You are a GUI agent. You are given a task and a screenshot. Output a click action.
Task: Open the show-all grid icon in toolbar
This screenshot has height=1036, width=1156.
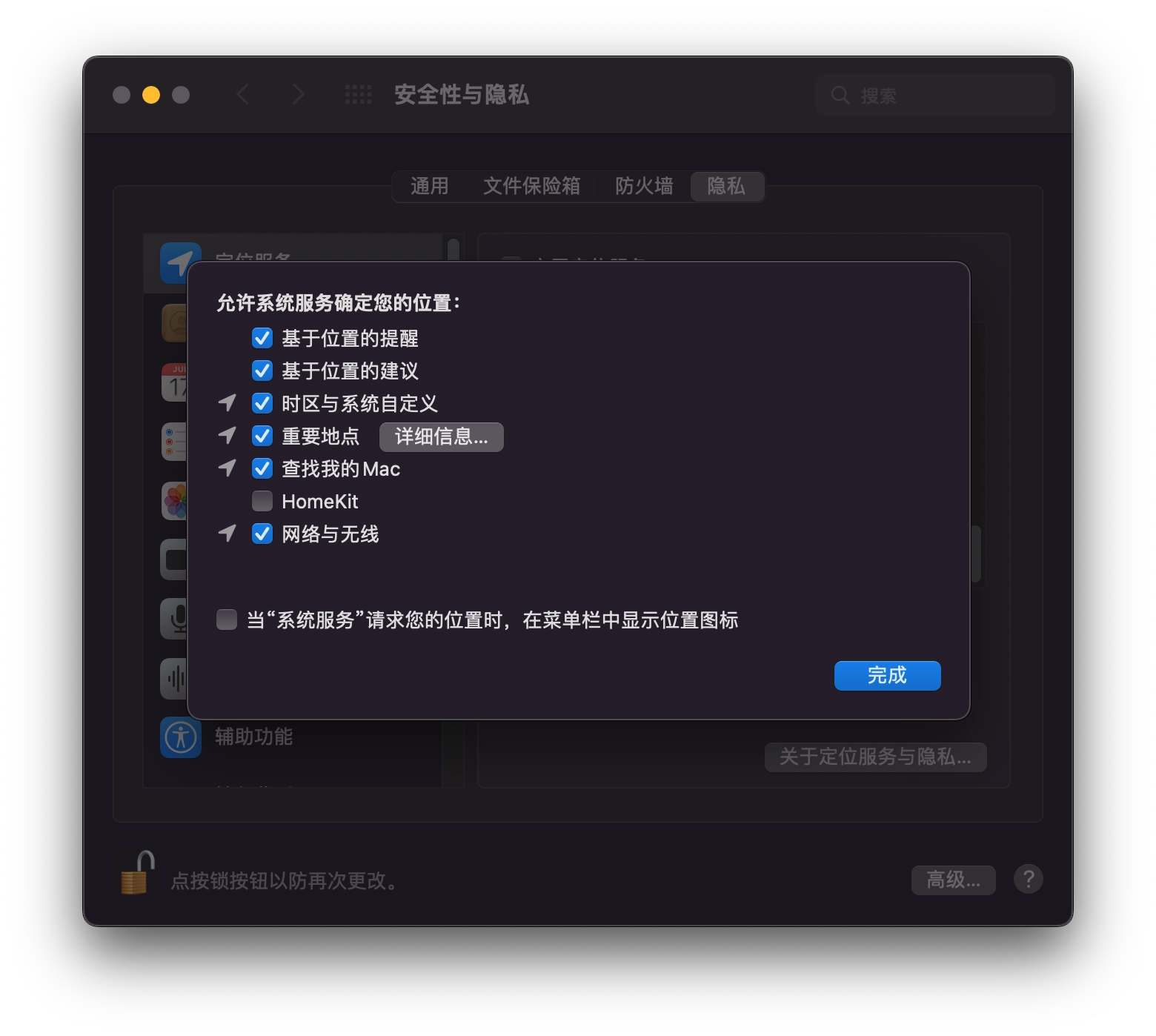pos(359,95)
